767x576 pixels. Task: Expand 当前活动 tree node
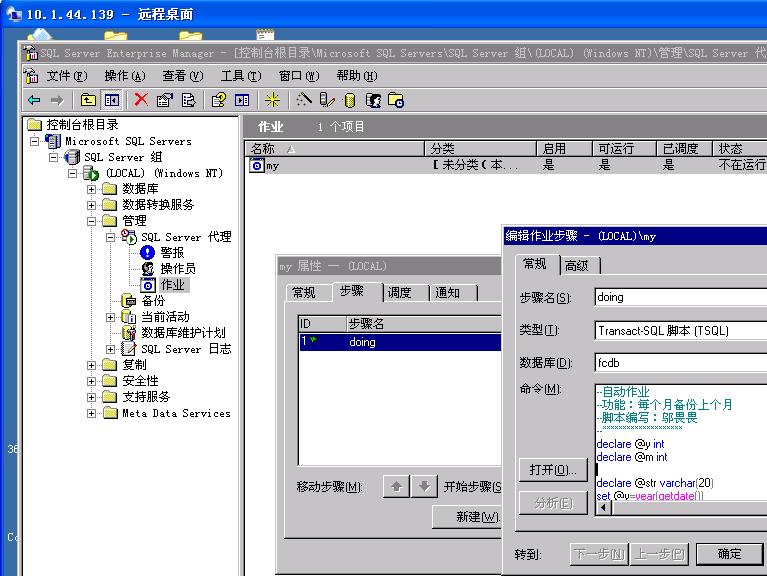tap(110, 317)
